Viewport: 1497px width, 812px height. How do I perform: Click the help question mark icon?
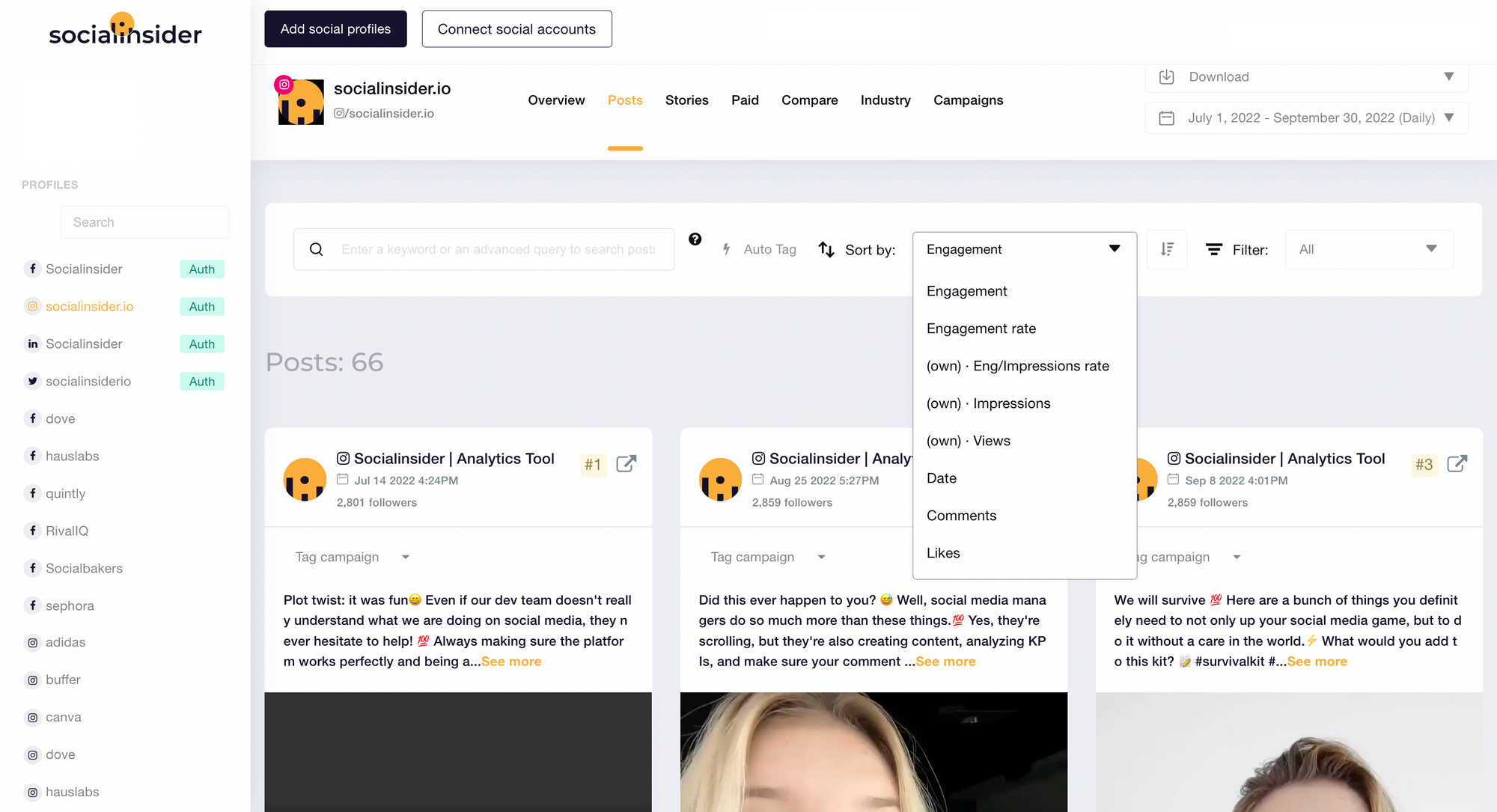click(695, 239)
